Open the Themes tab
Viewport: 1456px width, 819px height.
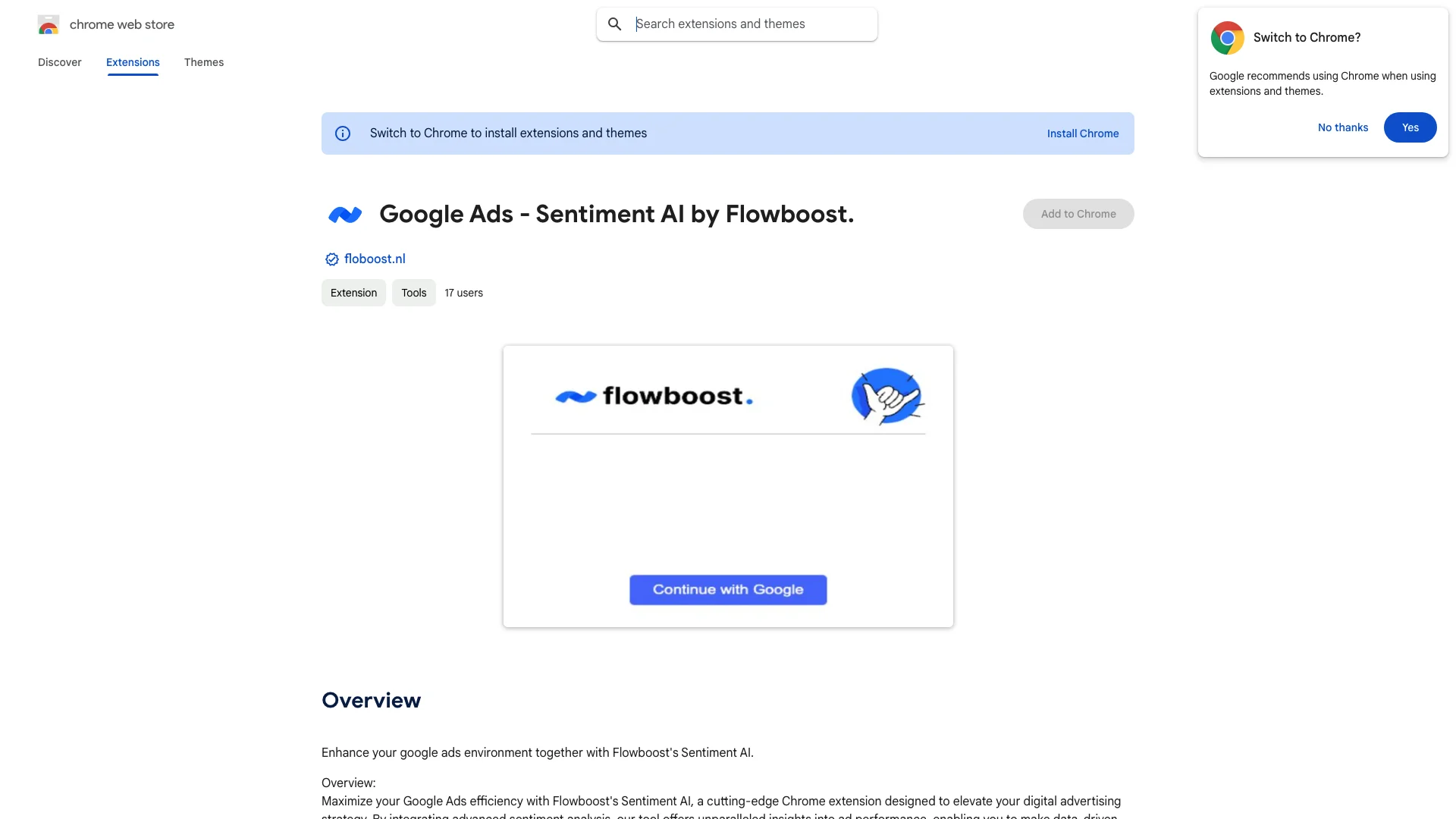pyautogui.click(x=203, y=62)
